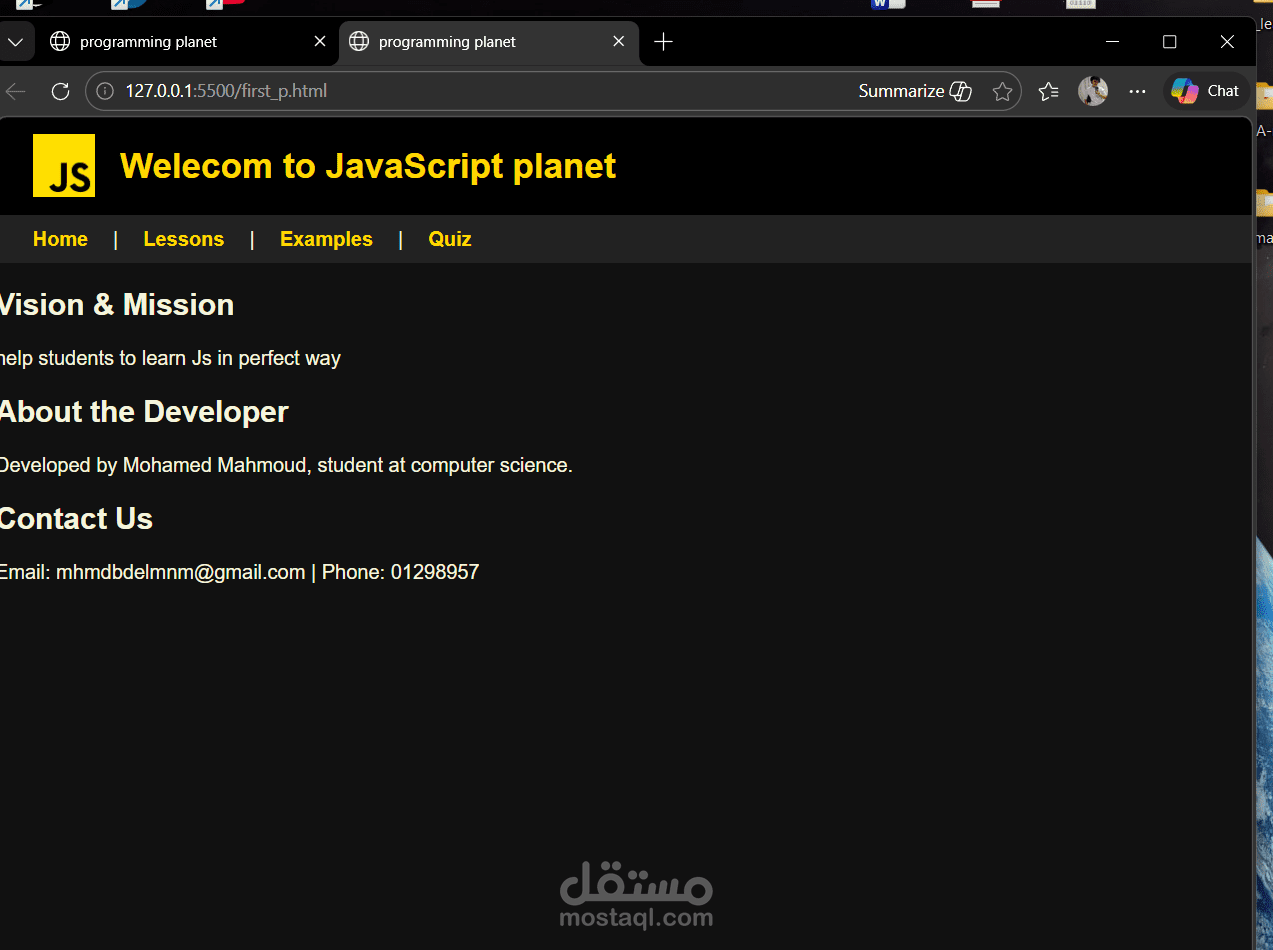The width and height of the screenshot is (1273, 950).
Task: Click the browser profile avatar
Action: (x=1092, y=90)
